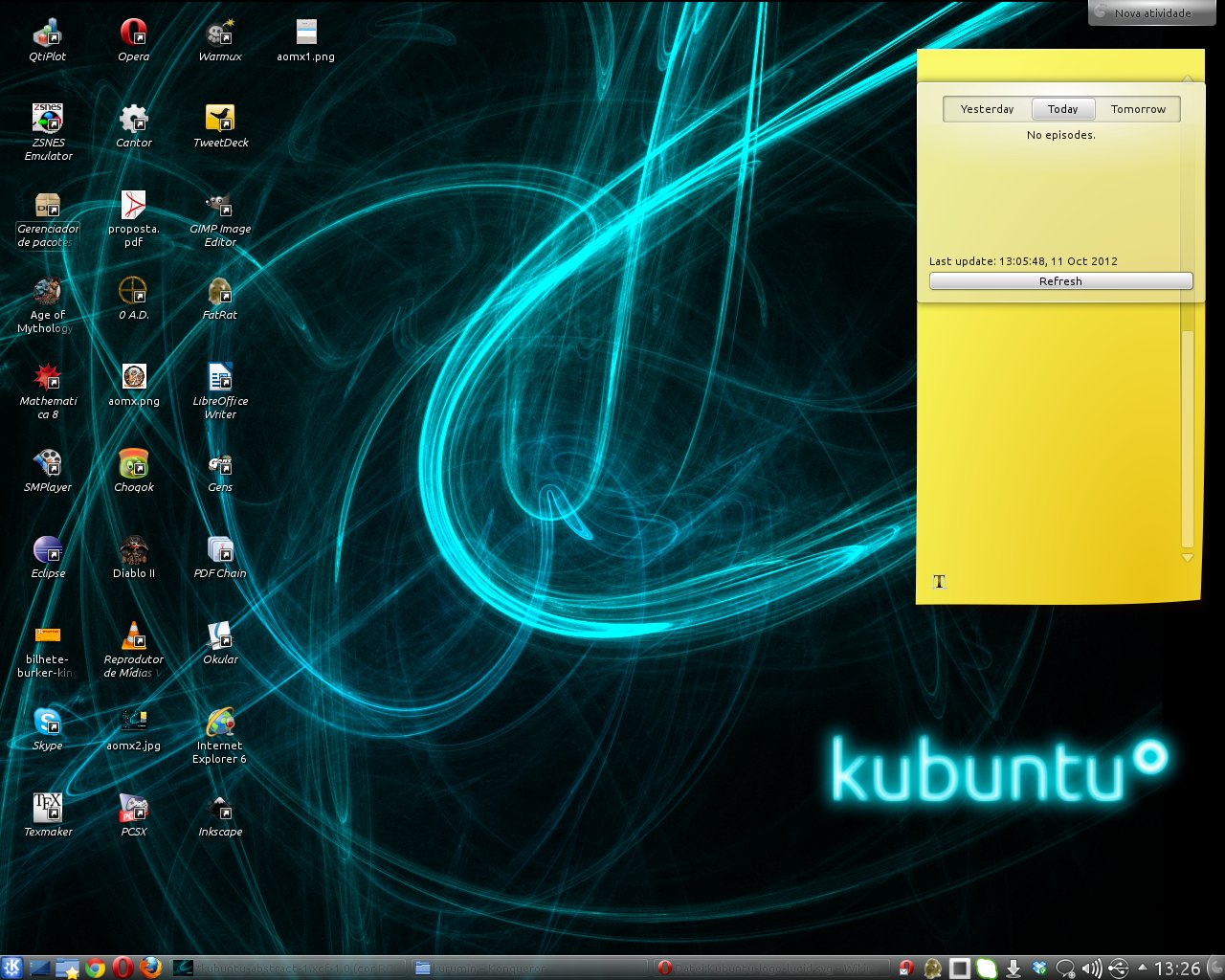Screen dimensions: 1225x980
Task: Open the download tray icon
Action: (x=1013, y=969)
